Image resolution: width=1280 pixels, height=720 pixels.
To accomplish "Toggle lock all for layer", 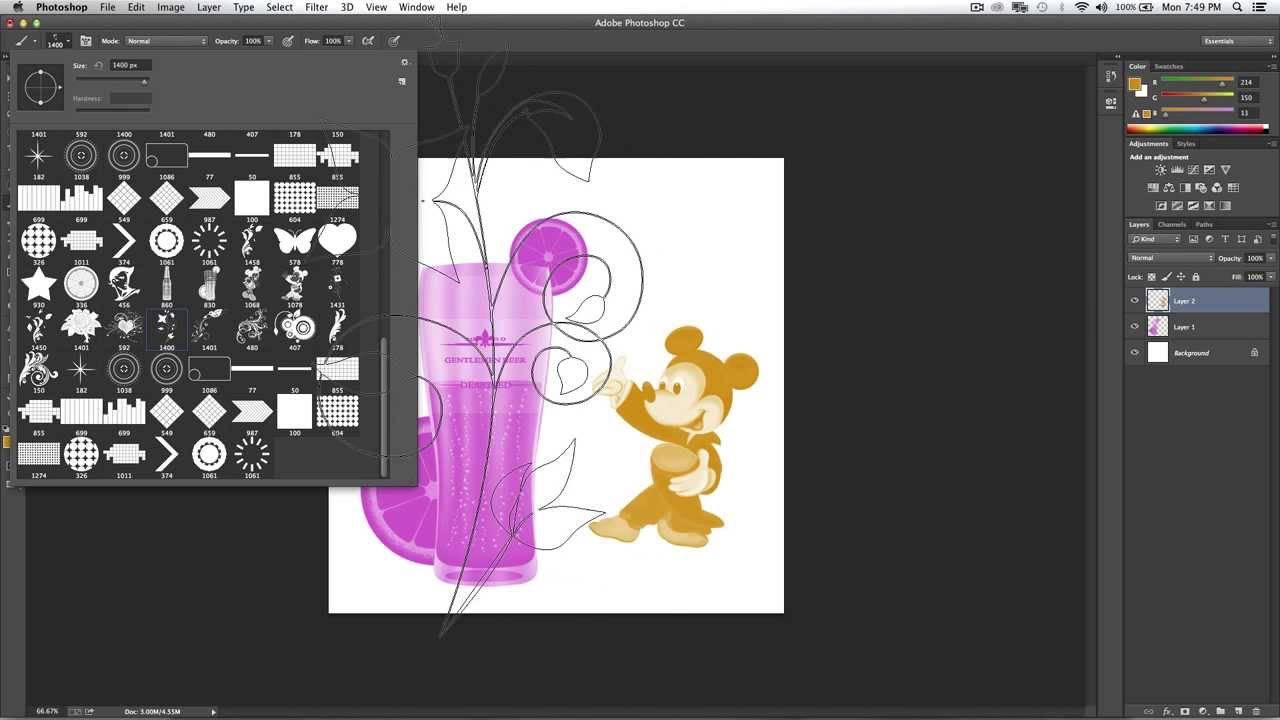I will click(x=1196, y=277).
